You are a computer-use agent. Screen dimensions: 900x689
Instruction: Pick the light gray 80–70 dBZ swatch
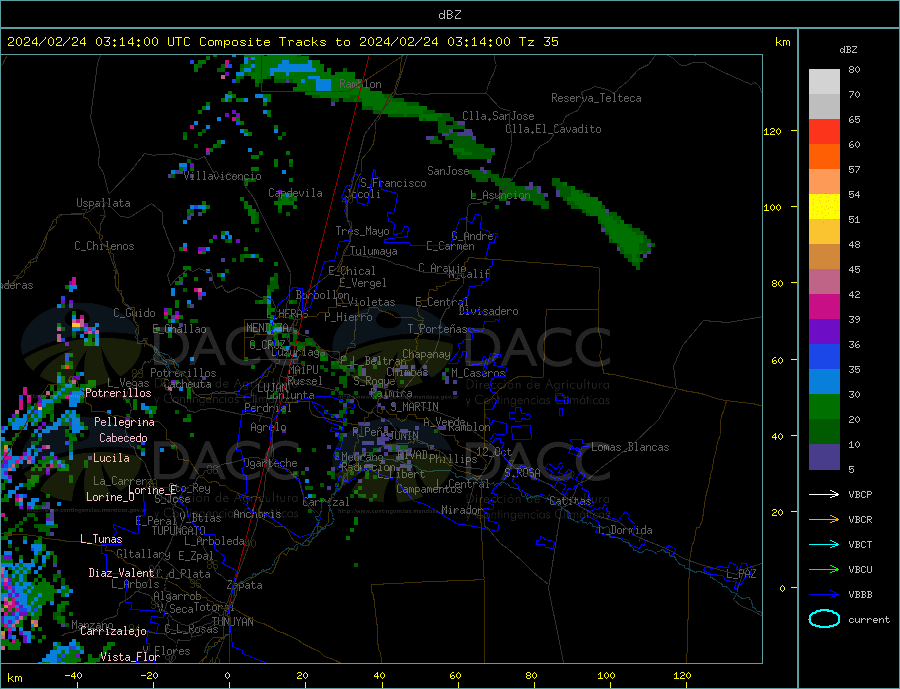pyautogui.click(x=824, y=82)
